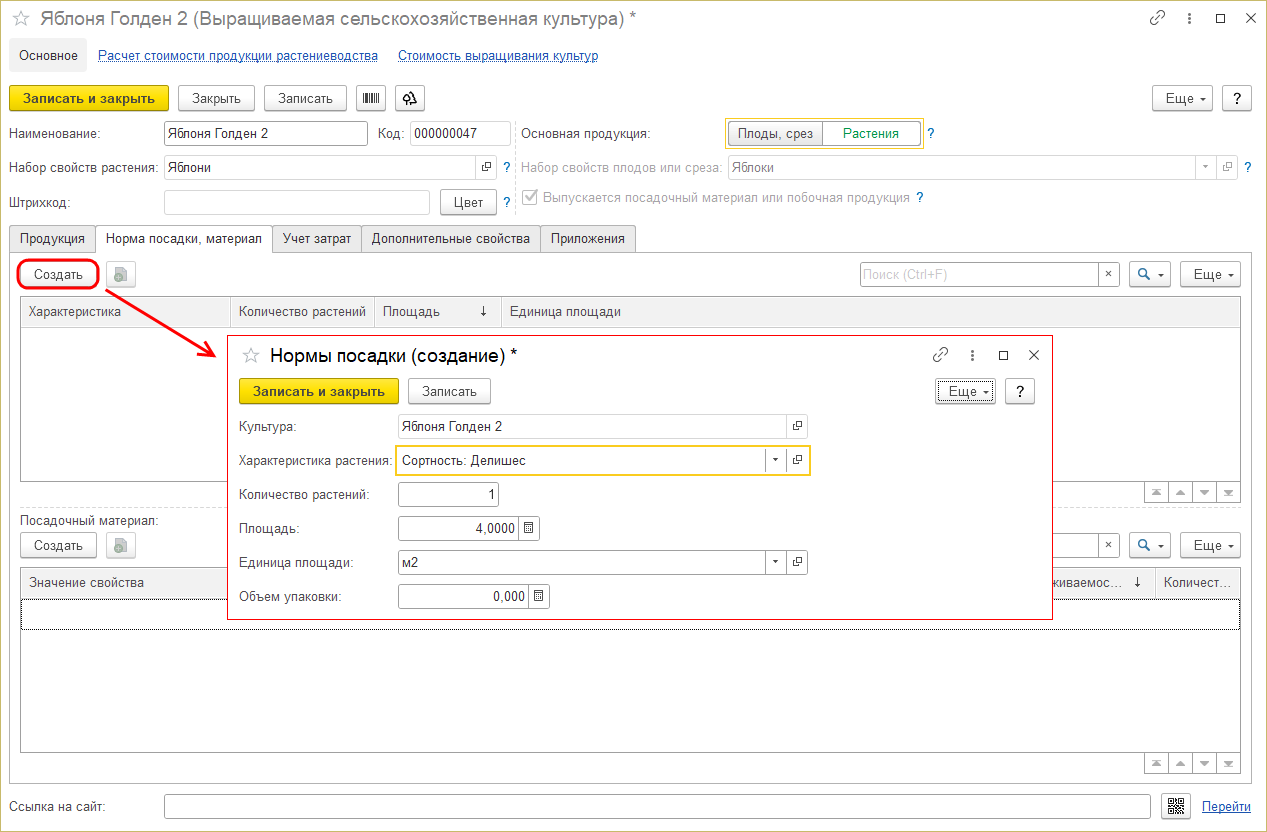Open the Продукция tab
Viewport: 1267px width, 832px height.
pos(52,239)
